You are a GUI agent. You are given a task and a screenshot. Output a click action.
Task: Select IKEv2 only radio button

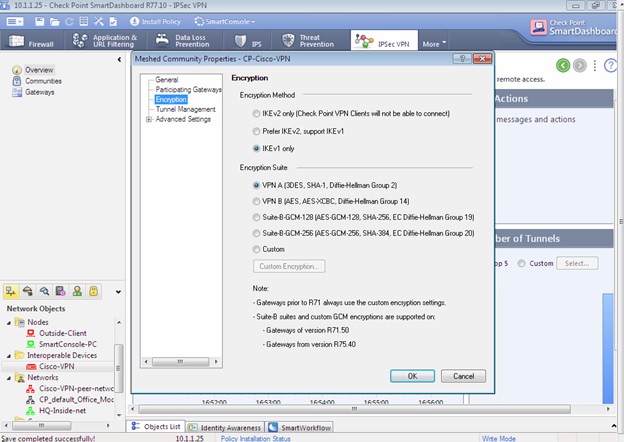click(256, 114)
